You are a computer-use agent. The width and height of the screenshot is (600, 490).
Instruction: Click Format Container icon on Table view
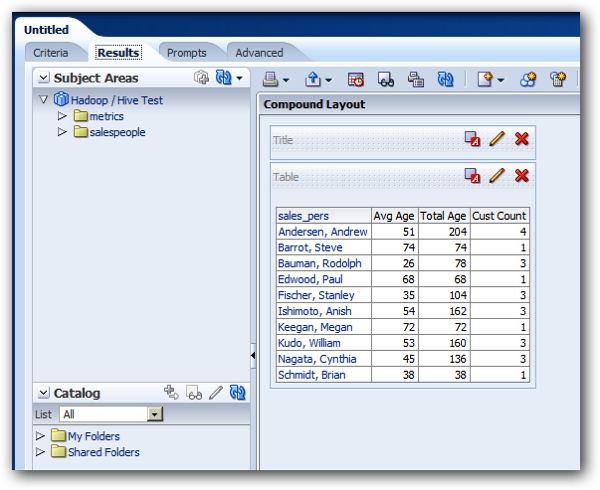pyautogui.click(x=472, y=176)
